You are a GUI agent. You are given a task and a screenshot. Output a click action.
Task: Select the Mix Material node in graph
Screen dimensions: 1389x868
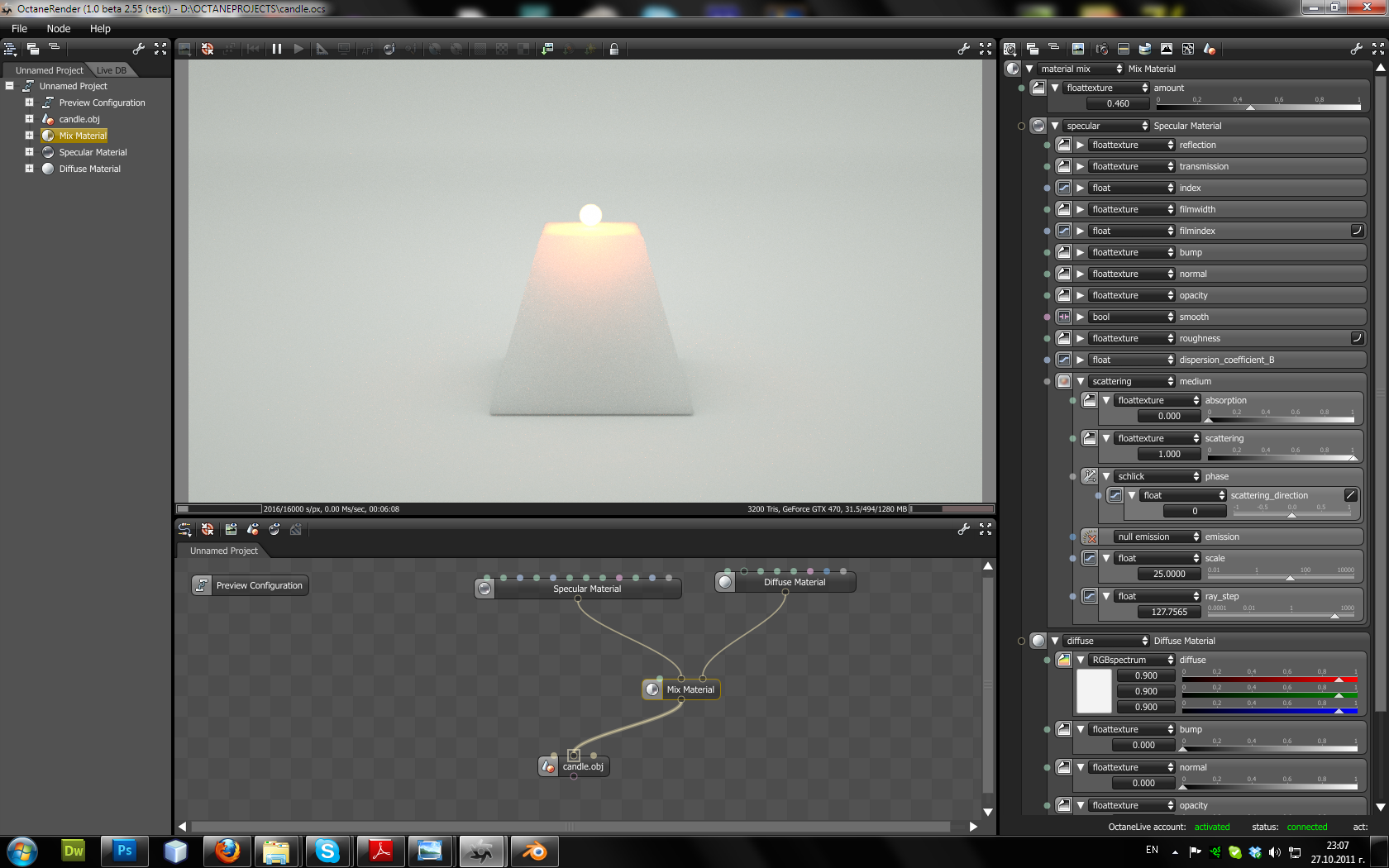[x=681, y=689]
